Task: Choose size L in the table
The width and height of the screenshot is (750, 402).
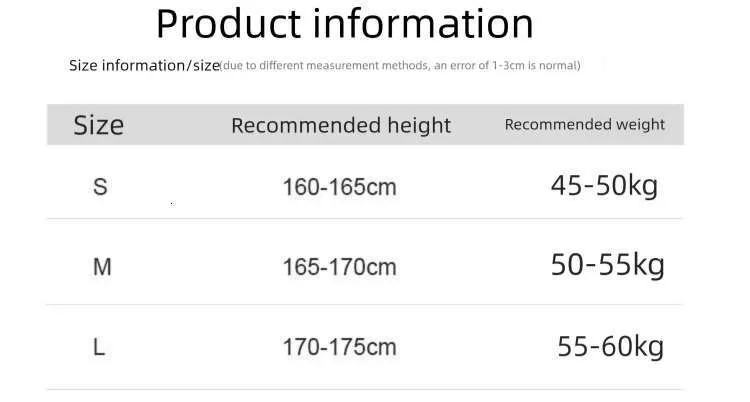Action: click(99, 347)
